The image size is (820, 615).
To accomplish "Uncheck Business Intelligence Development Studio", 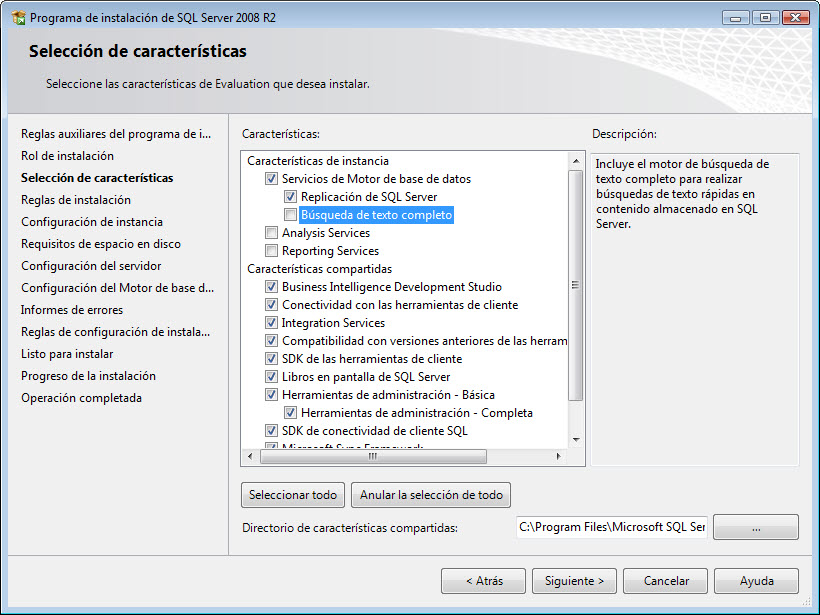I will coord(271,287).
